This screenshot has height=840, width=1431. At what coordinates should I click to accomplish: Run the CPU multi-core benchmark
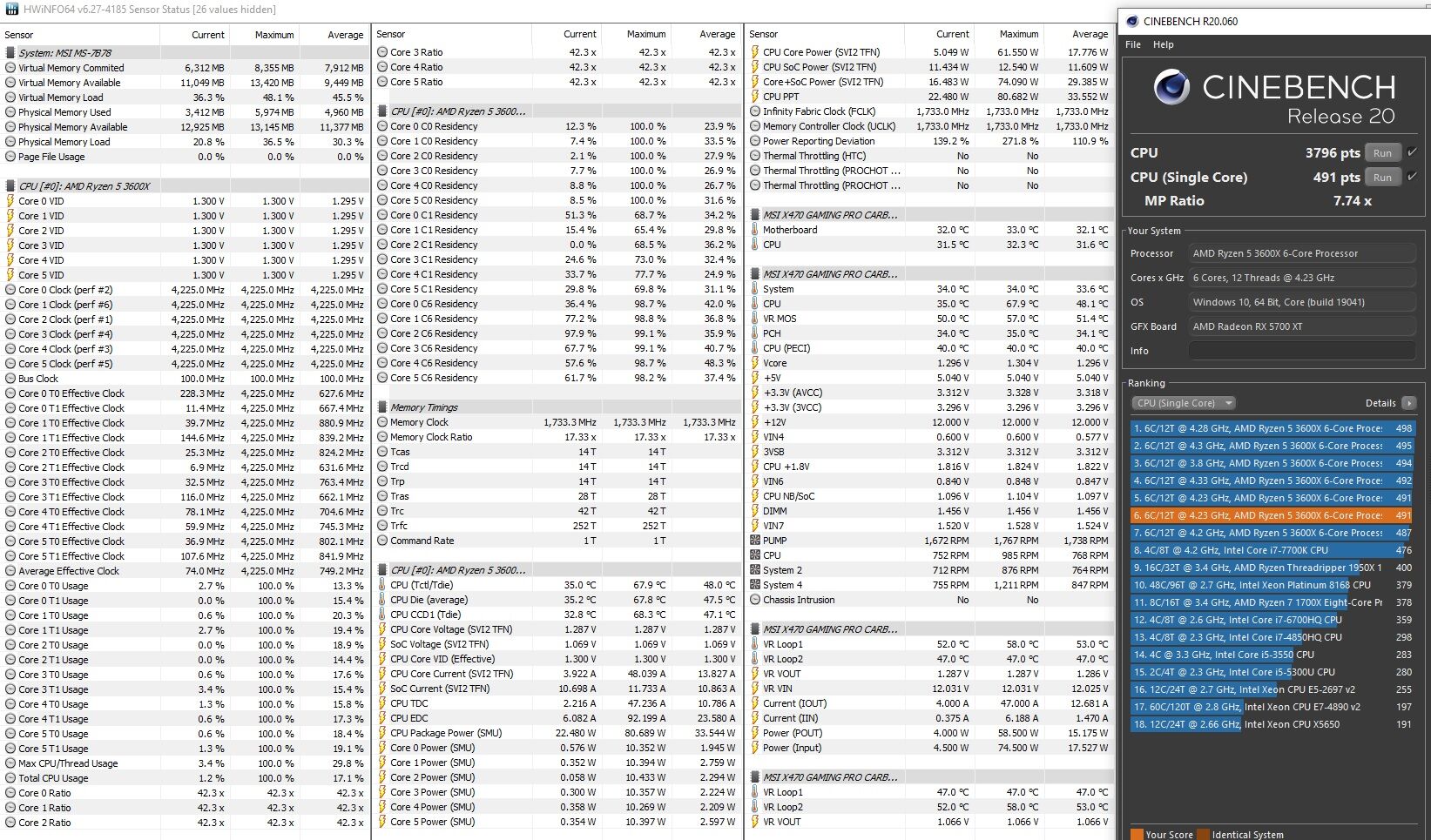[x=1383, y=153]
